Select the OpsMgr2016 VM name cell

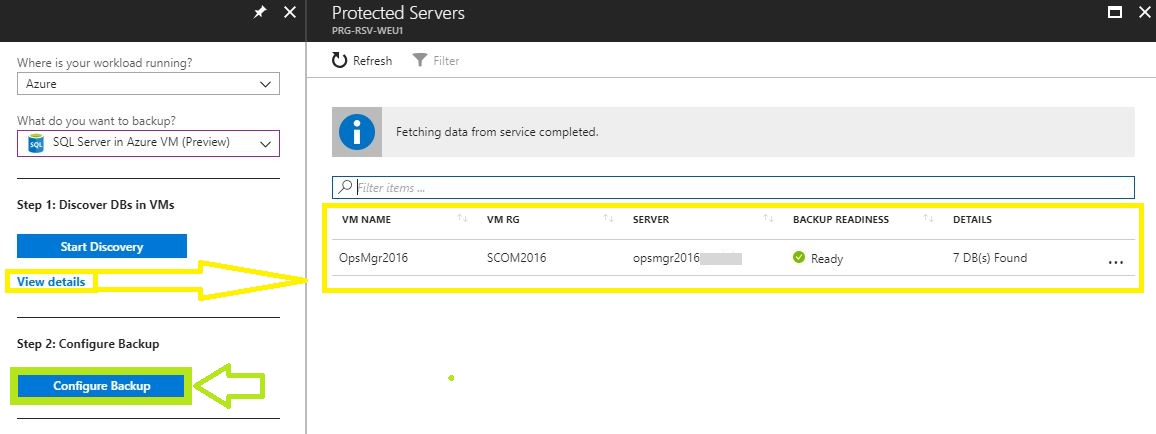click(373, 258)
